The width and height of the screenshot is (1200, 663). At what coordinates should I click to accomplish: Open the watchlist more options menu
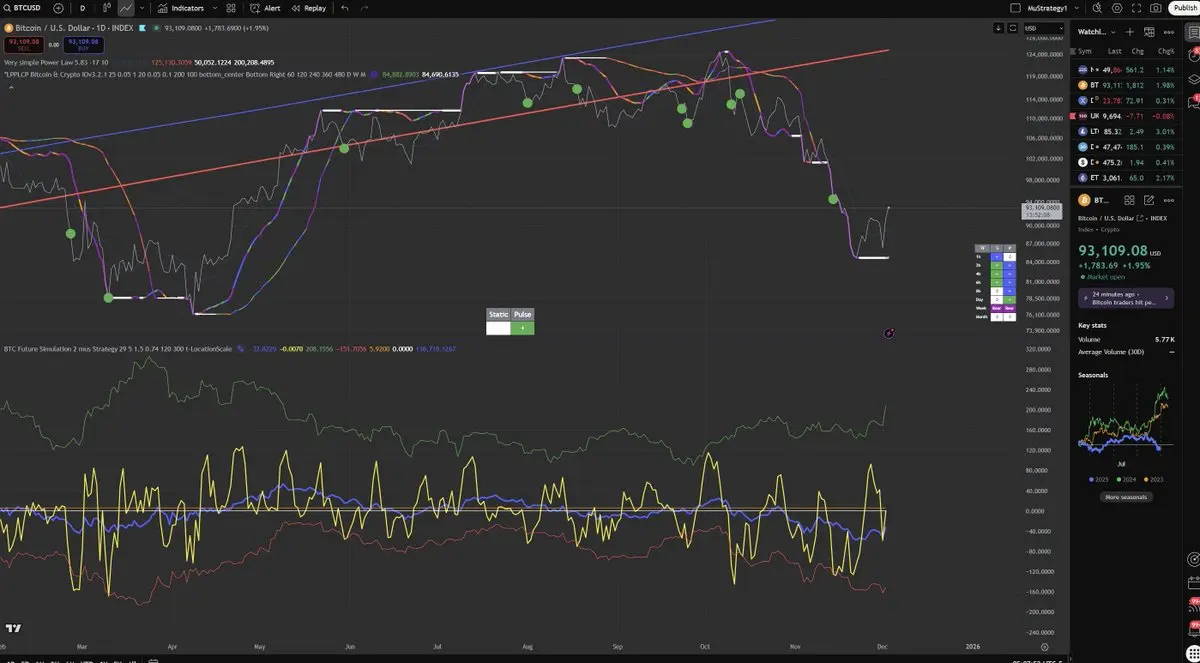[x=1168, y=32]
